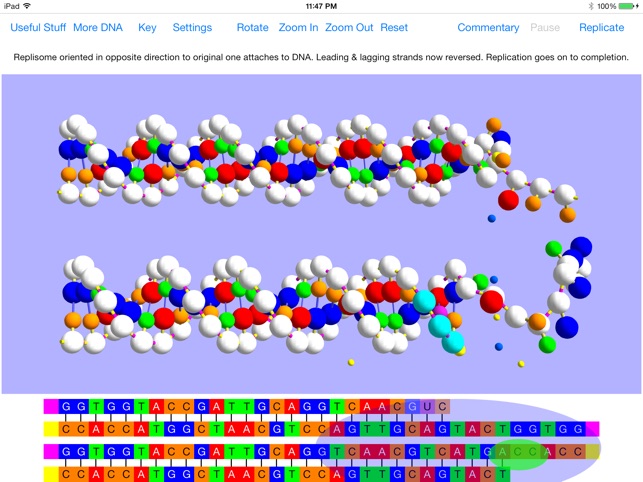The height and width of the screenshot is (482, 643).
Task: Tap the Wi-Fi icon in status bar
Action: point(27,6)
